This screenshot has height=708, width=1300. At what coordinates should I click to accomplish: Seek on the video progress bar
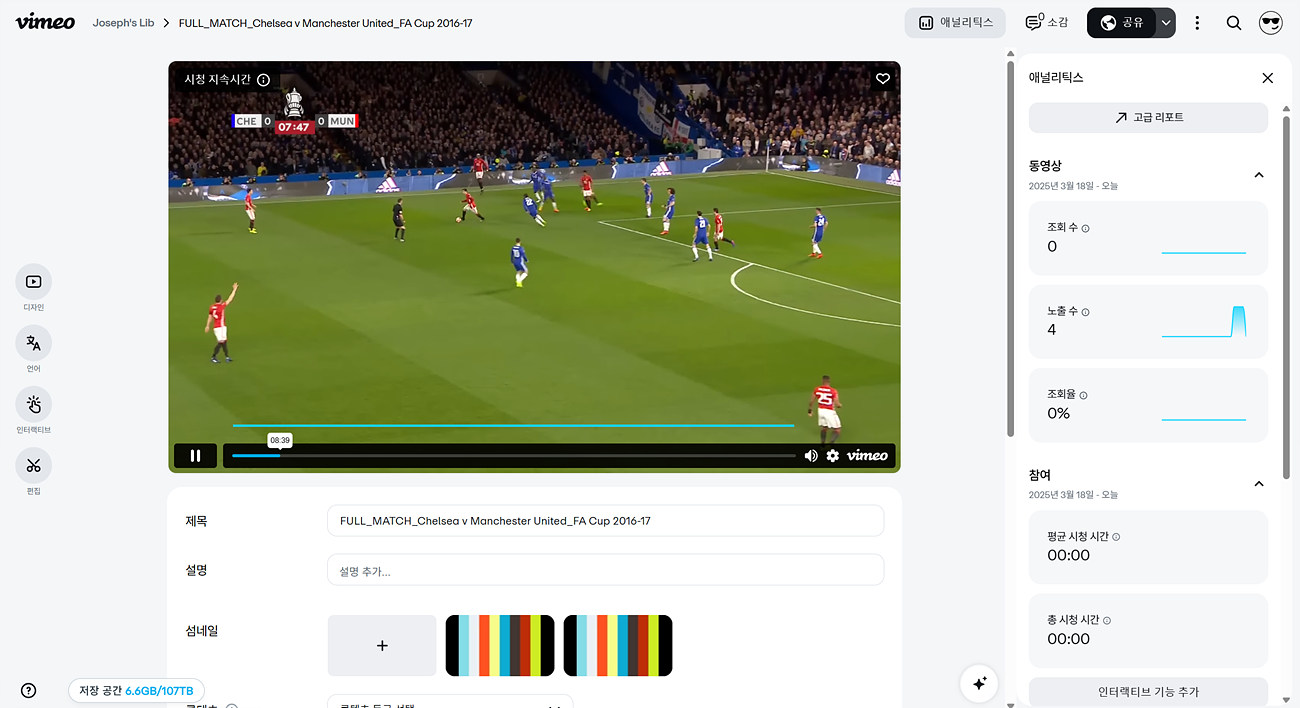click(513, 456)
